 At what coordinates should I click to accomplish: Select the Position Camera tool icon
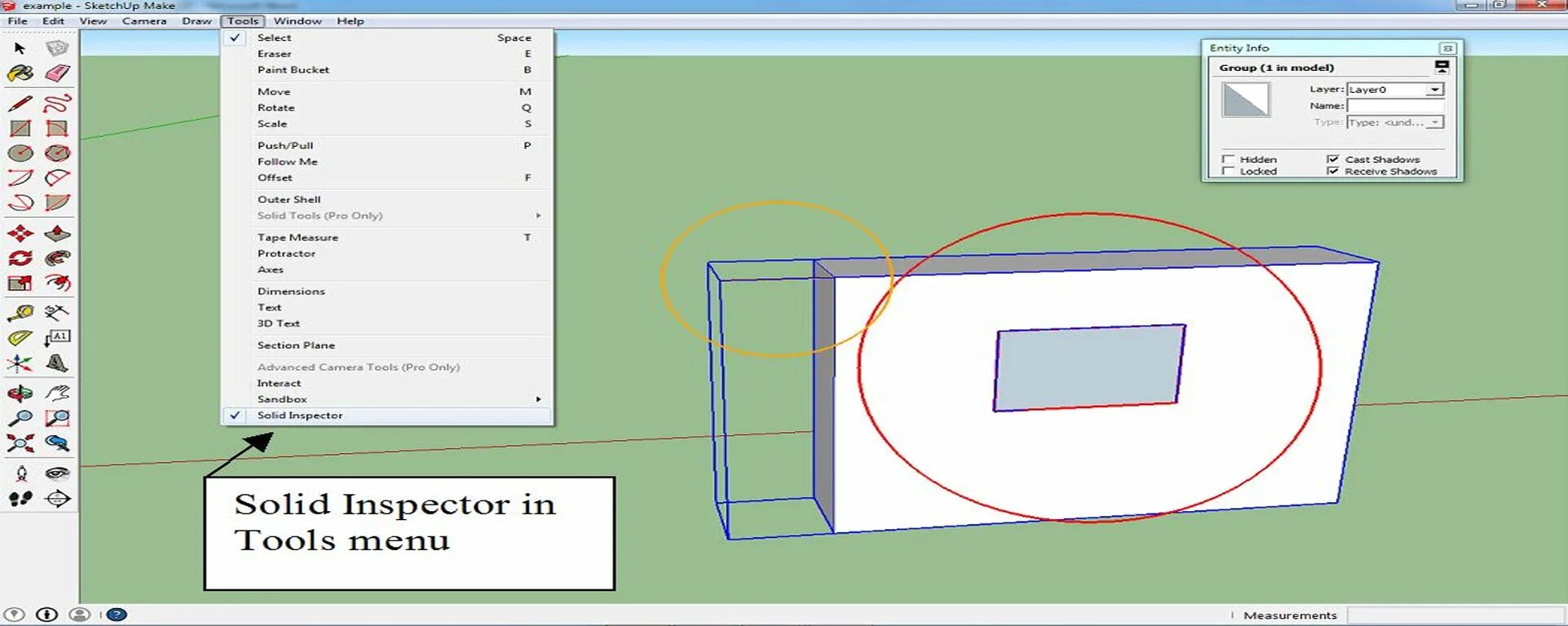(20, 474)
